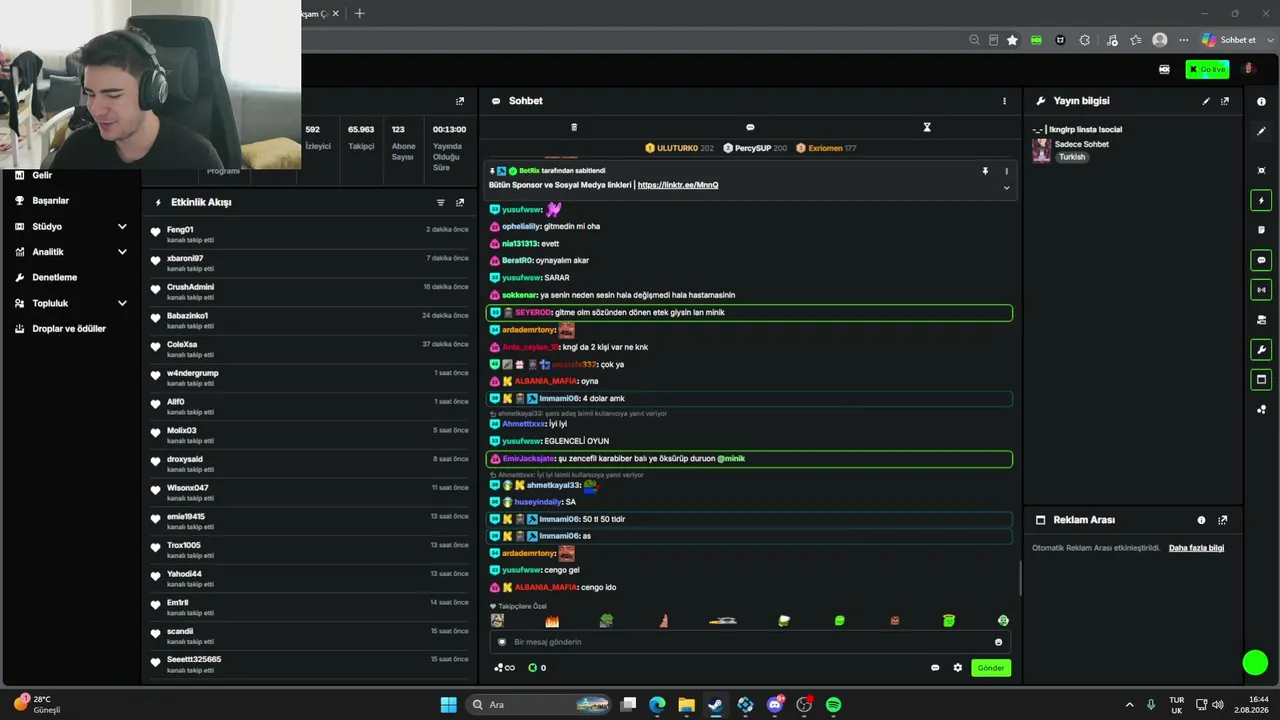Open chat settings gear icon
This screenshot has height=720, width=1280.
pos(957,668)
